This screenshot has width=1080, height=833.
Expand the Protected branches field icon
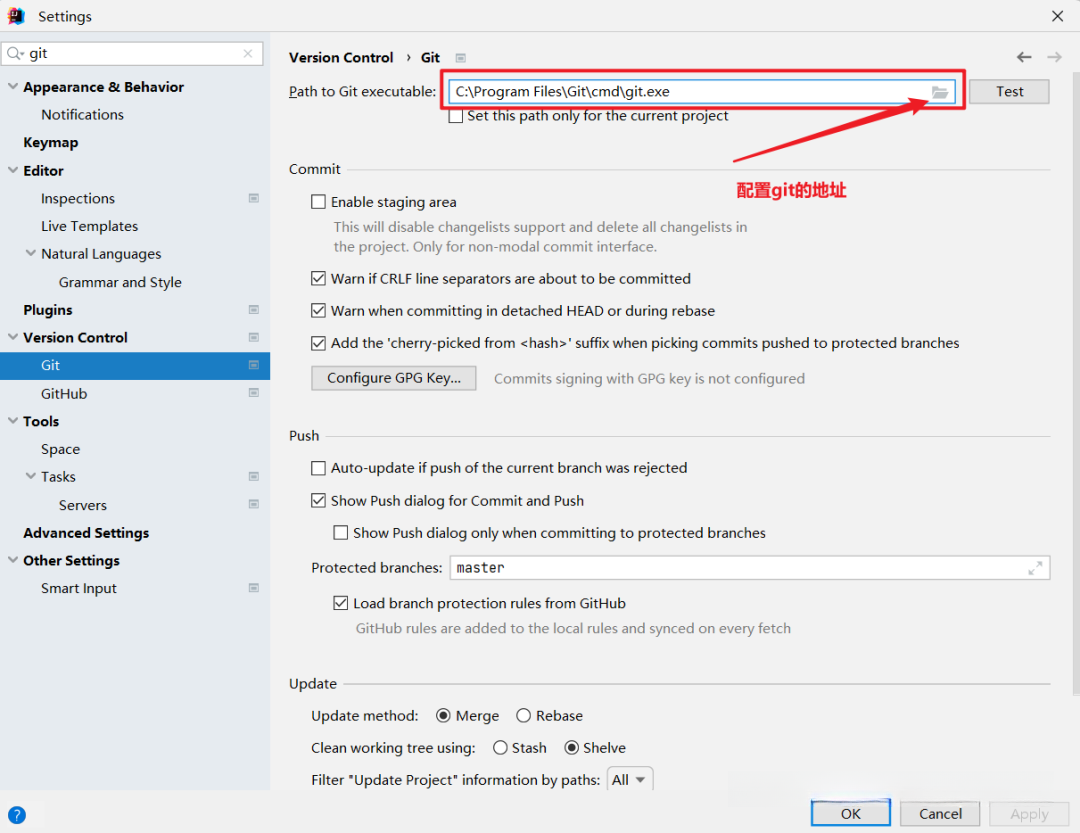pyautogui.click(x=1035, y=568)
